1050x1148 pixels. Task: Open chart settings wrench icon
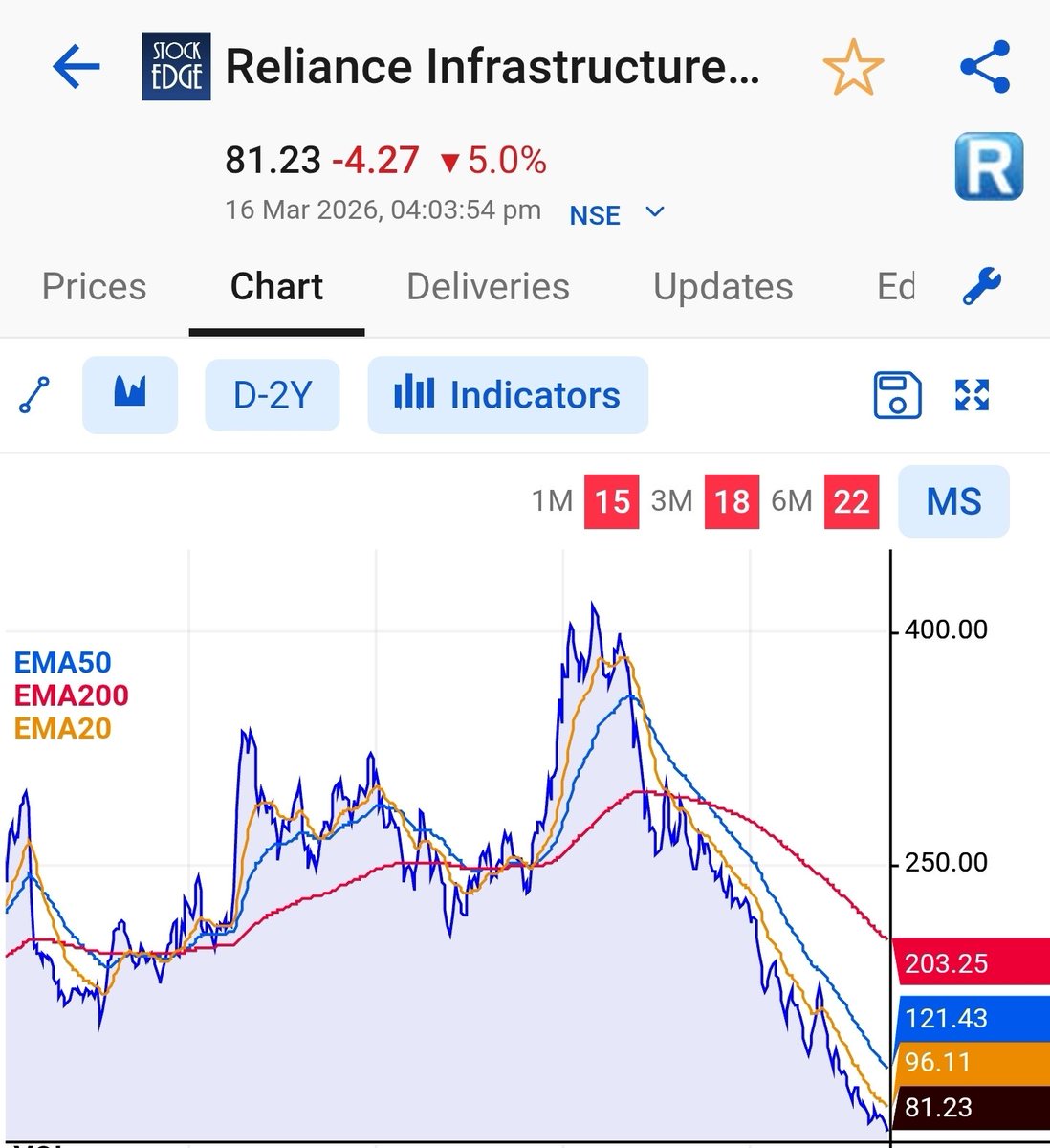(982, 286)
